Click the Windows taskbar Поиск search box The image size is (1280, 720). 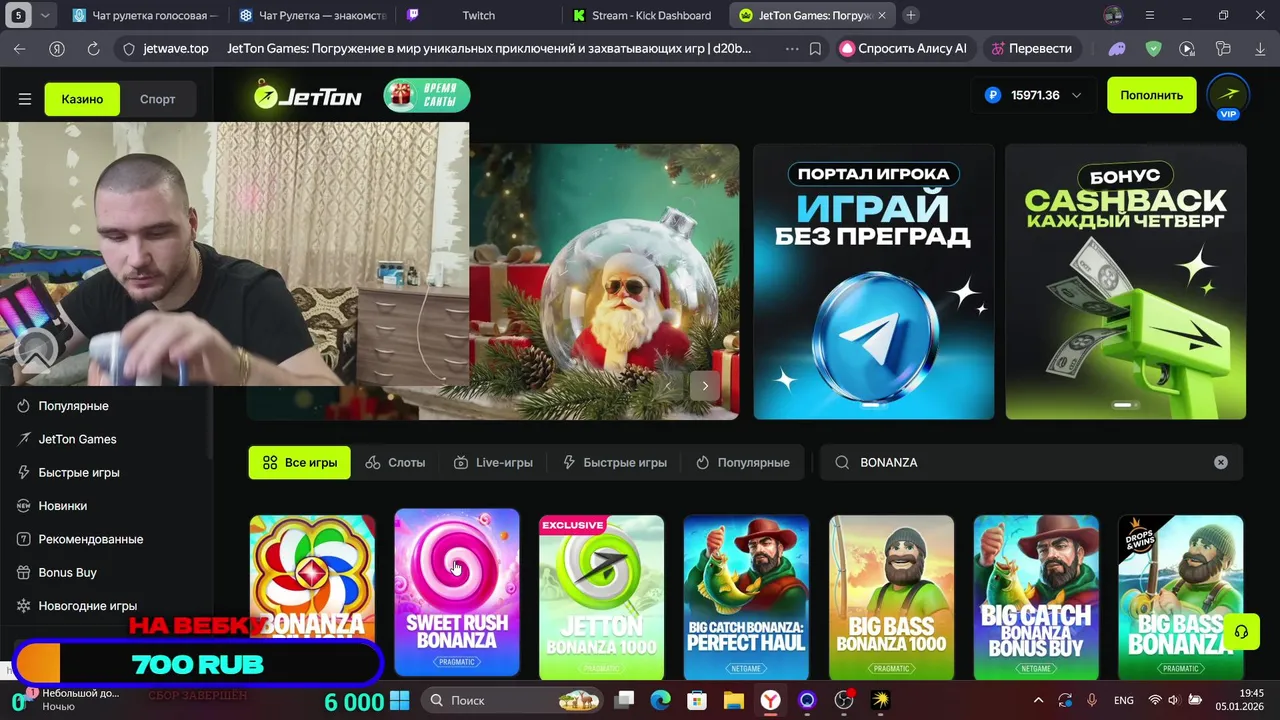[514, 700]
